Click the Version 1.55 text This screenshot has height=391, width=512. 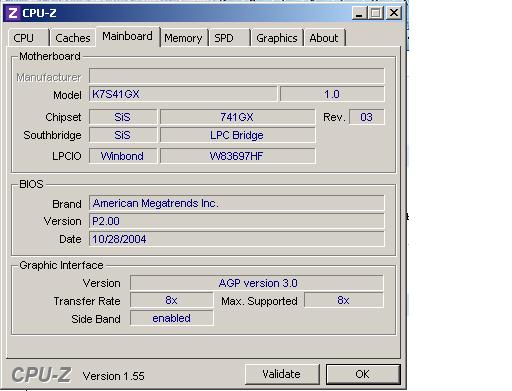(x=114, y=376)
